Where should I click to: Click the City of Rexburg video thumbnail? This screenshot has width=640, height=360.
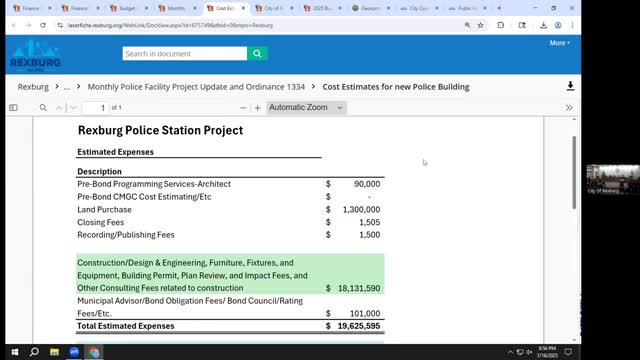613,179
